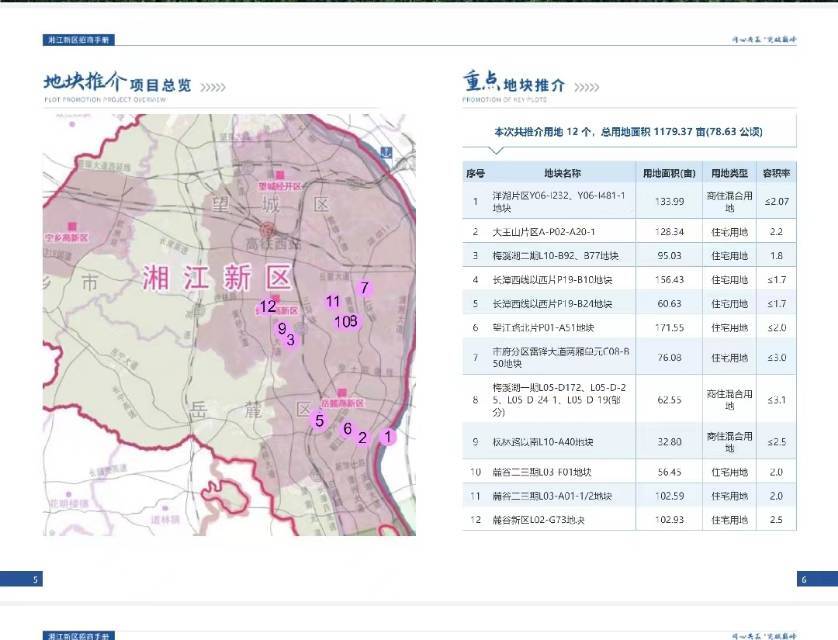This screenshot has width=838, height=640.
Task: Select map marker number 12
Action: pos(267,307)
